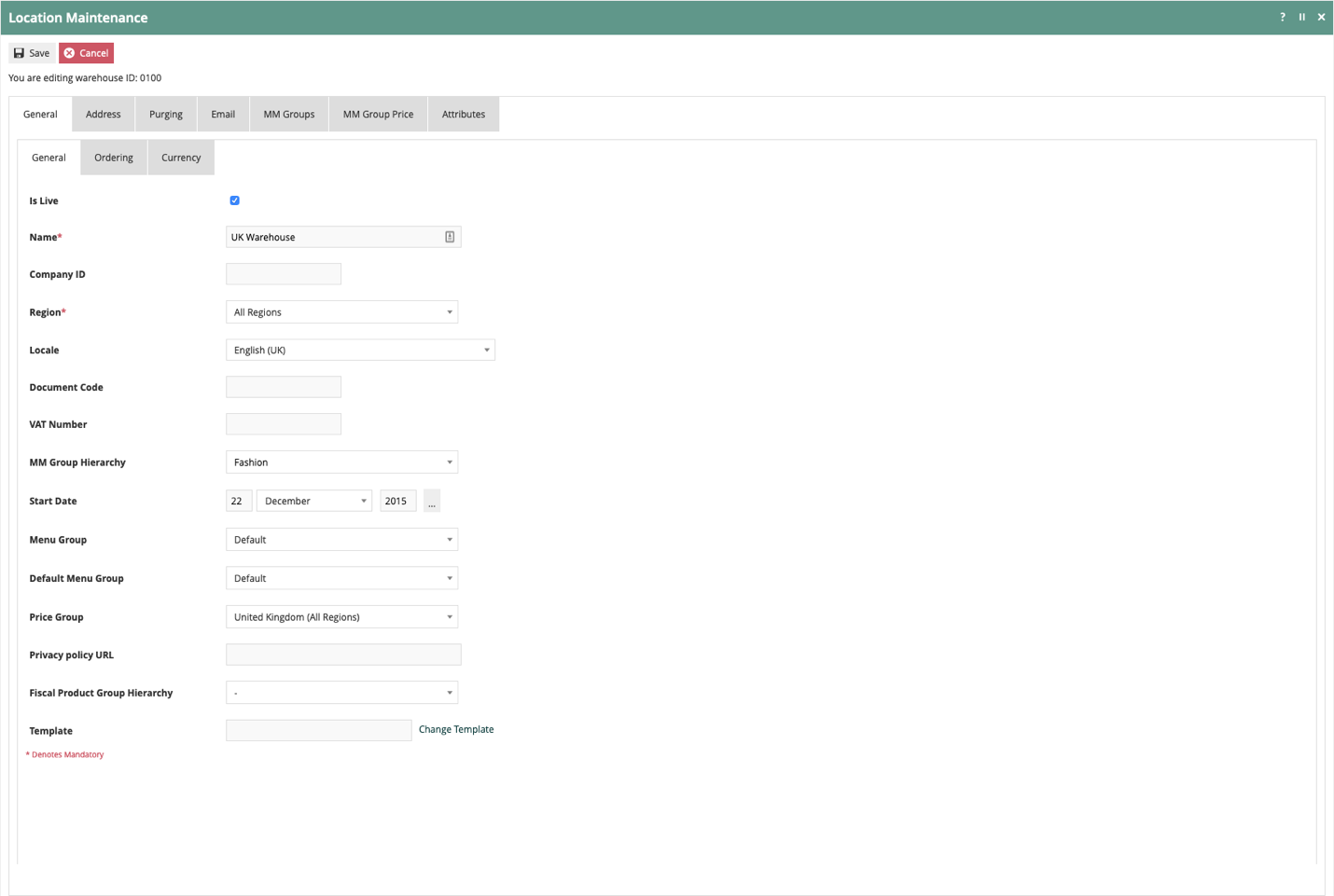Image resolution: width=1334 pixels, height=896 pixels.
Task: Click the Save button
Action: tap(32, 53)
